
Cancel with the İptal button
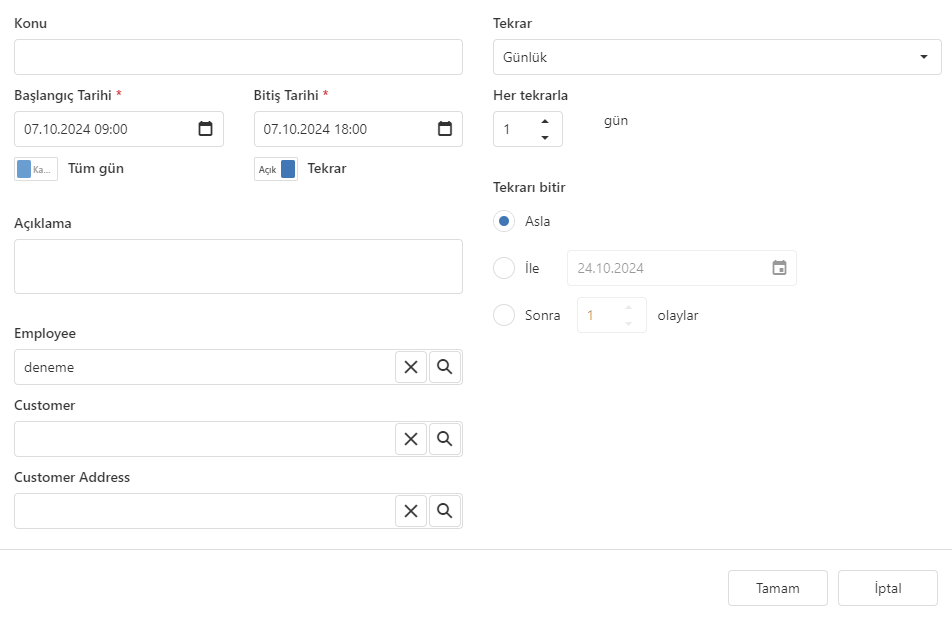click(888, 588)
